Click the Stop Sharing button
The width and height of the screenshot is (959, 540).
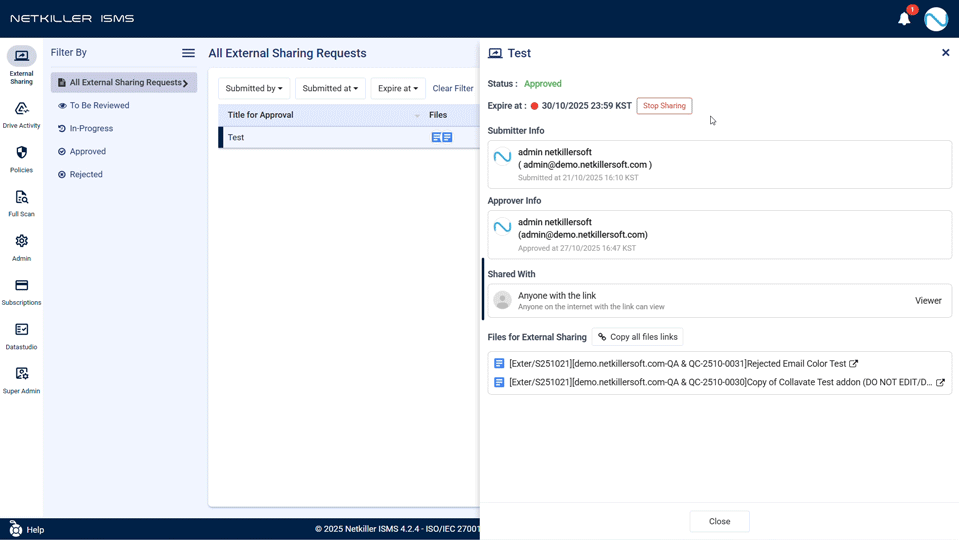pyautogui.click(x=664, y=106)
